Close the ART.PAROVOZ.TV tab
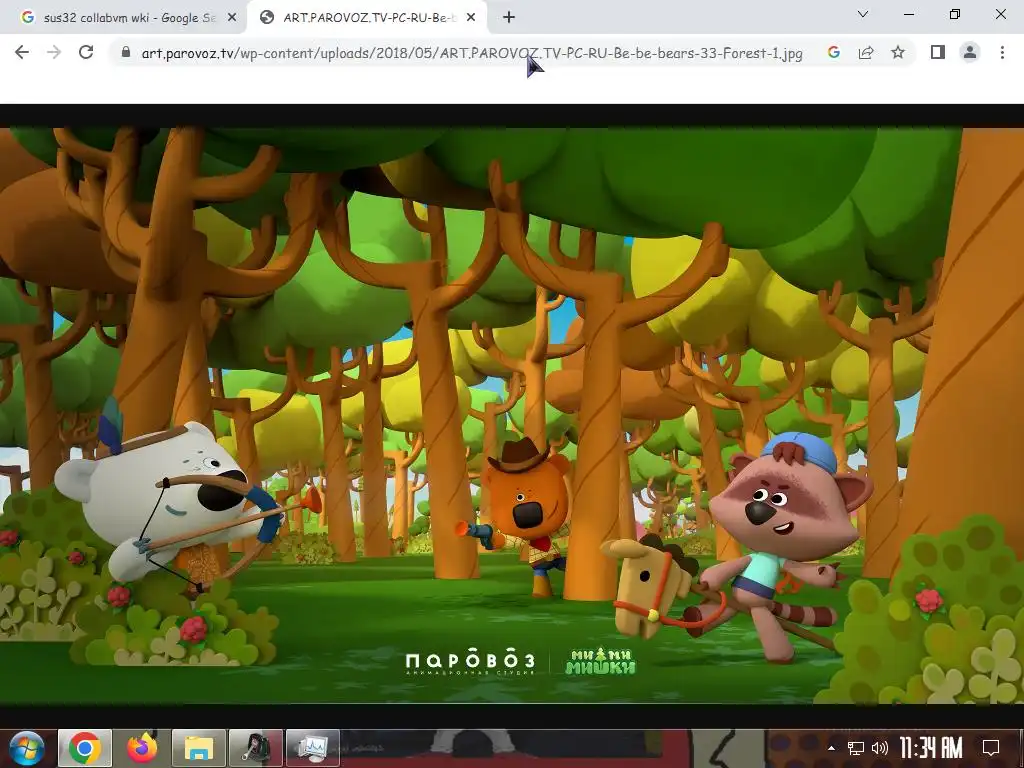The image size is (1024, 768). (x=471, y=18)
